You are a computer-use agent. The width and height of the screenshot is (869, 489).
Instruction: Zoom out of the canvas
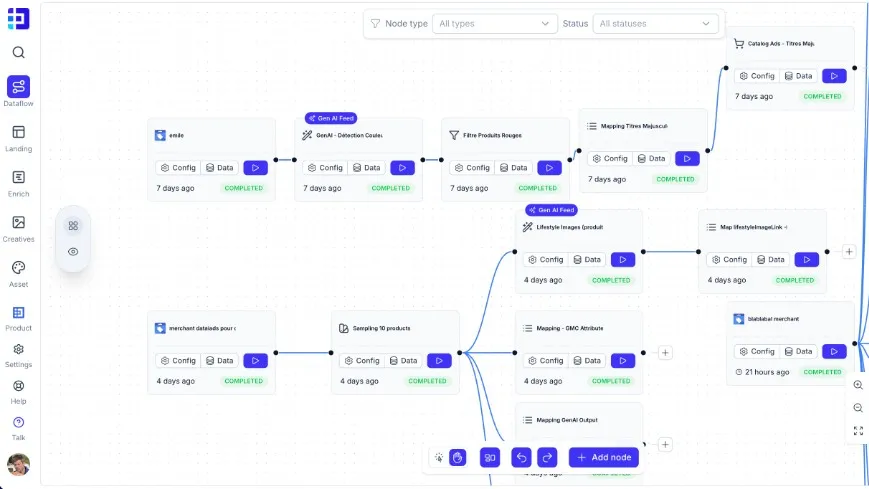coord(858,408)
